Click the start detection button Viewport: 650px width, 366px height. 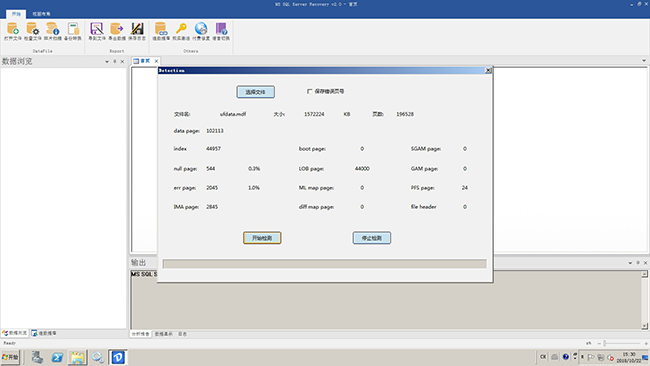(x=262, y=238)
